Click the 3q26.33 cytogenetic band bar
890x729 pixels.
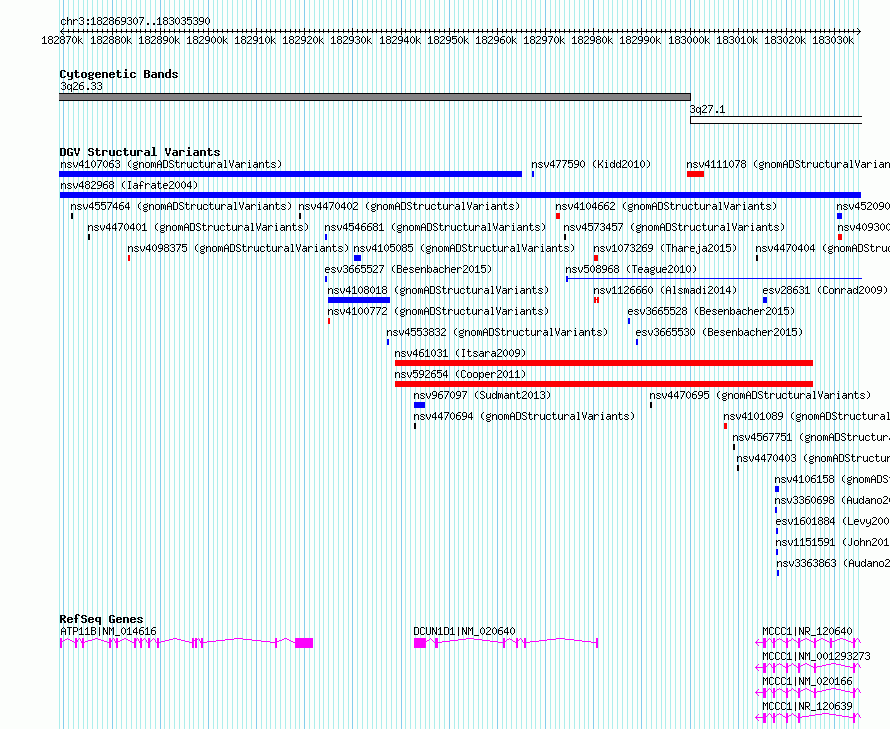click(375, 97)
